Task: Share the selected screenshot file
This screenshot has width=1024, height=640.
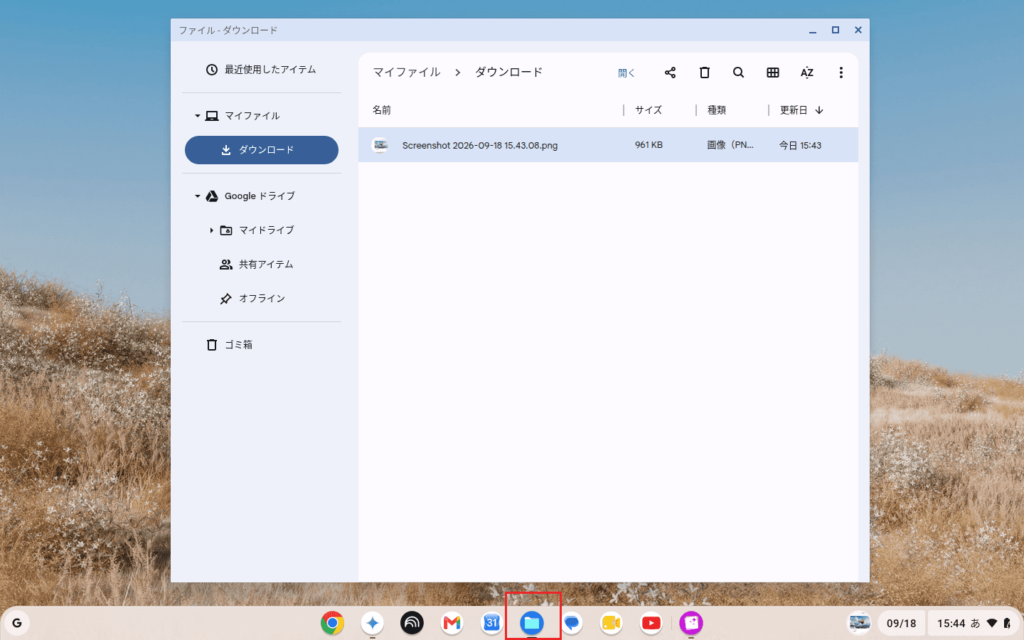Action: coord(670,72)
